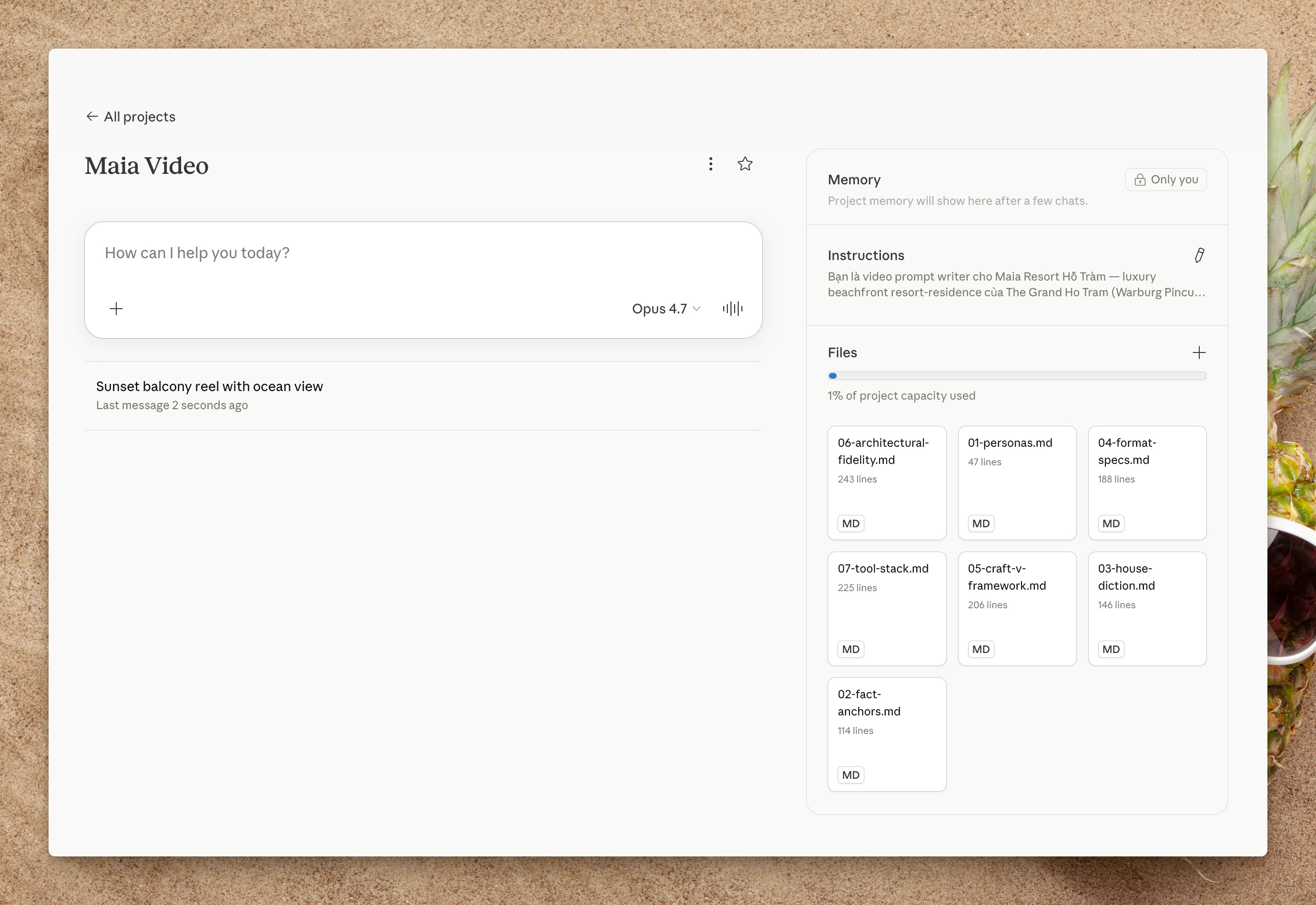Screen dimensions: 1316x905
Task: Add a file with the Files plus icon
Action: coord(1199,352)
